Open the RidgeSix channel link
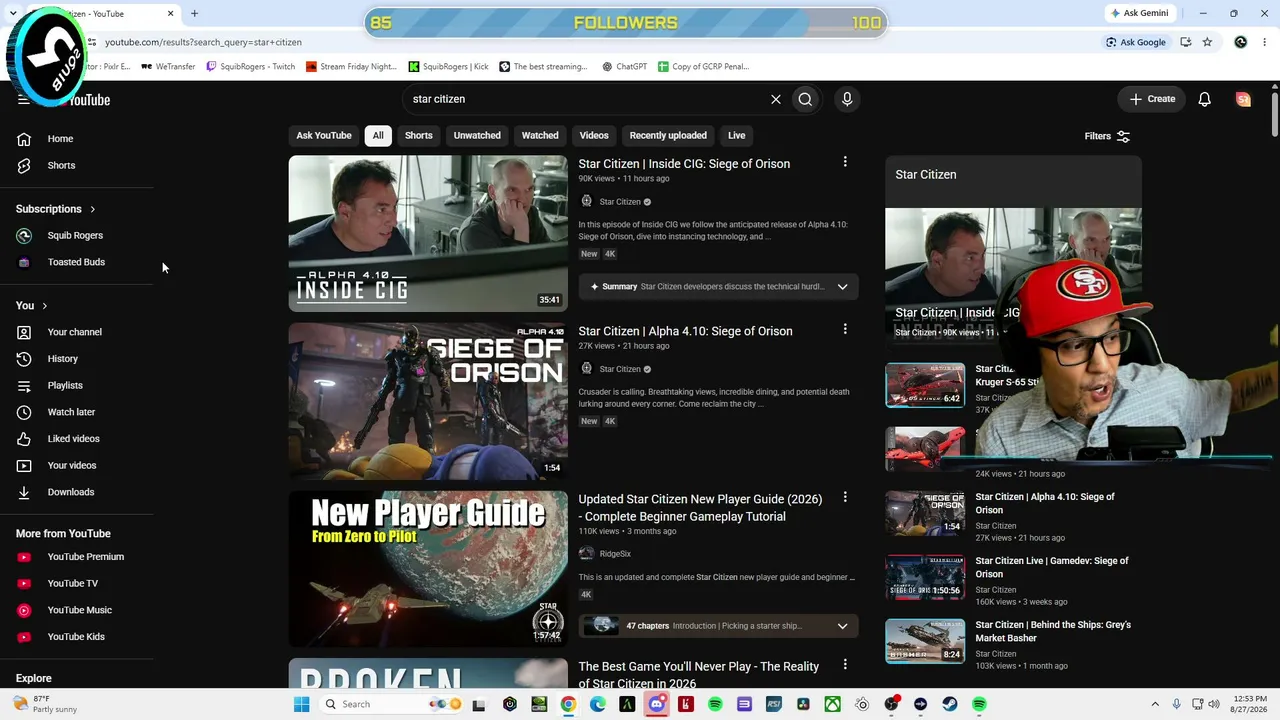The image size is (1280, 720). (615, 554)
